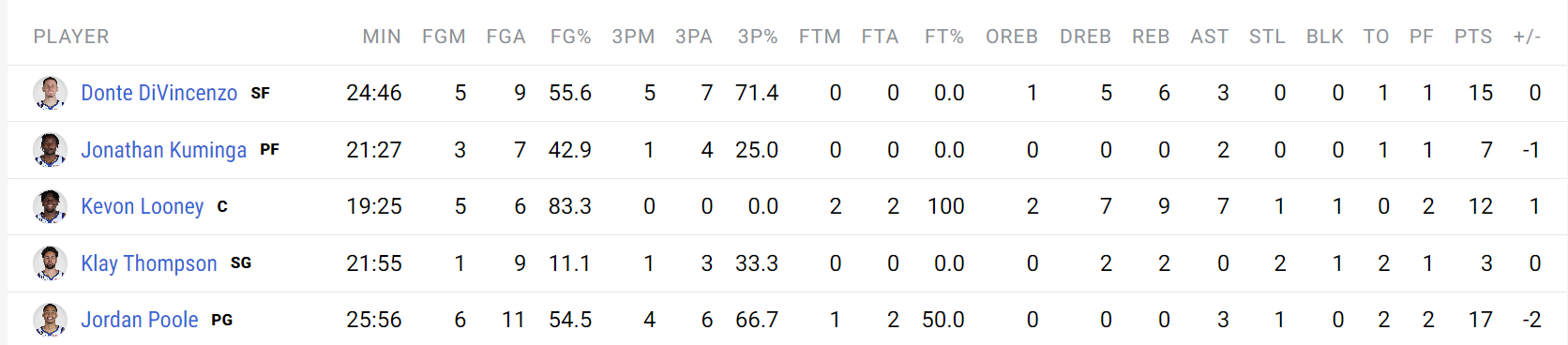Click Donte DiVincenzo's headshot avatar
The height and width of the screenshot is (345, 1568).
point(50,93)
